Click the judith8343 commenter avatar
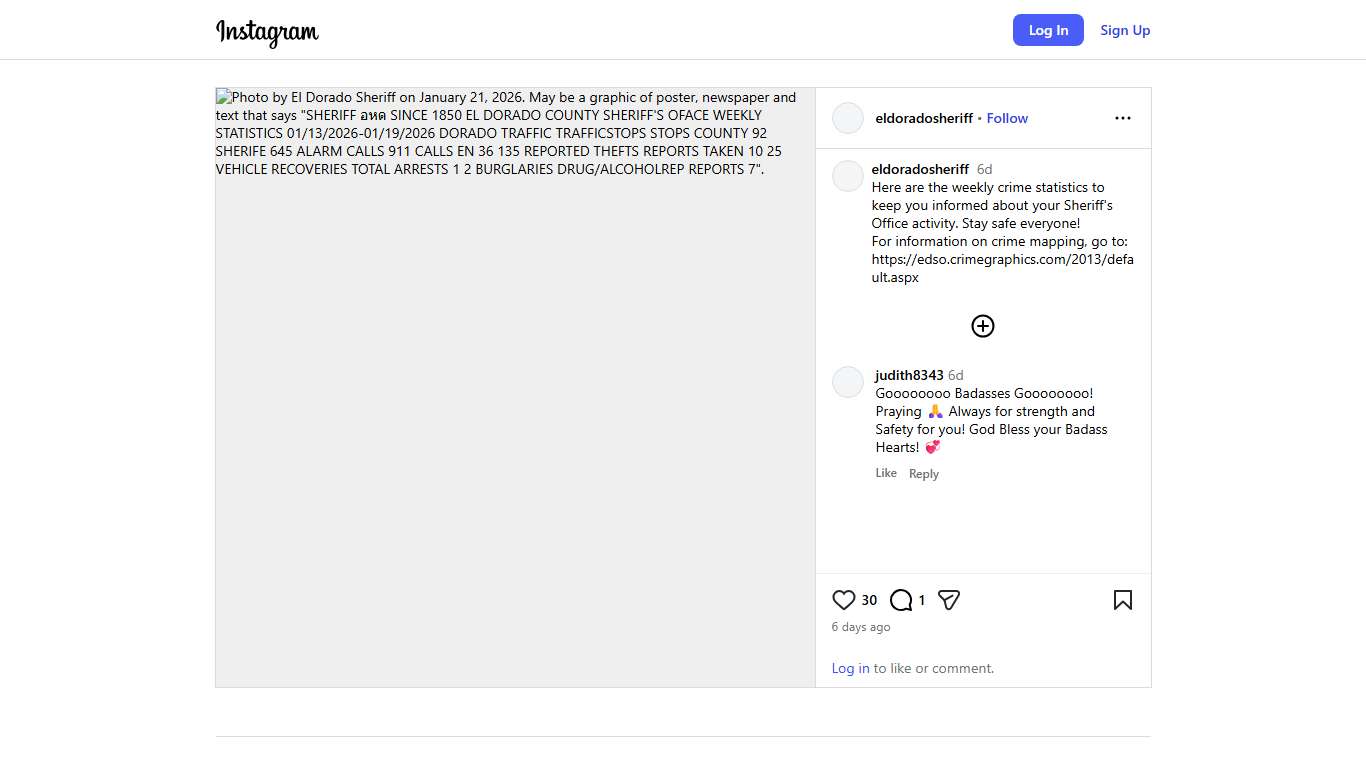The image size is (1366, 768). pyautogui.click(x=848, y=382)
